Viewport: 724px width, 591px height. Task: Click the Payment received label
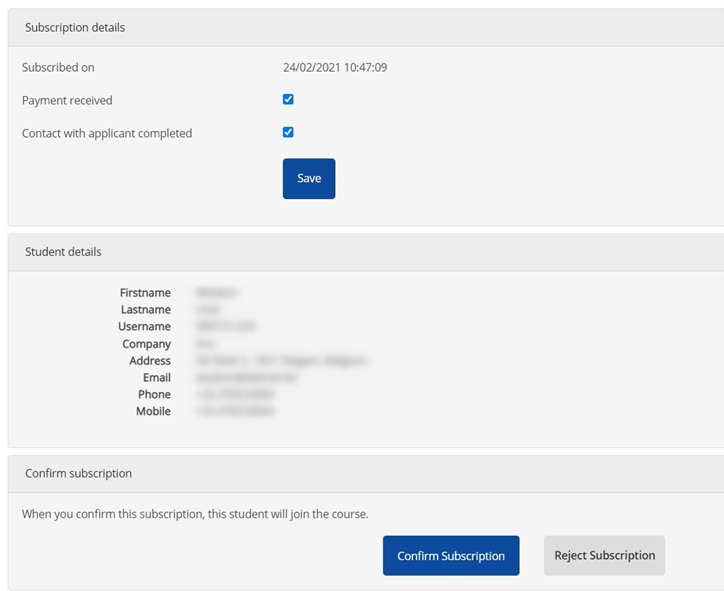[x=67, y=100]
